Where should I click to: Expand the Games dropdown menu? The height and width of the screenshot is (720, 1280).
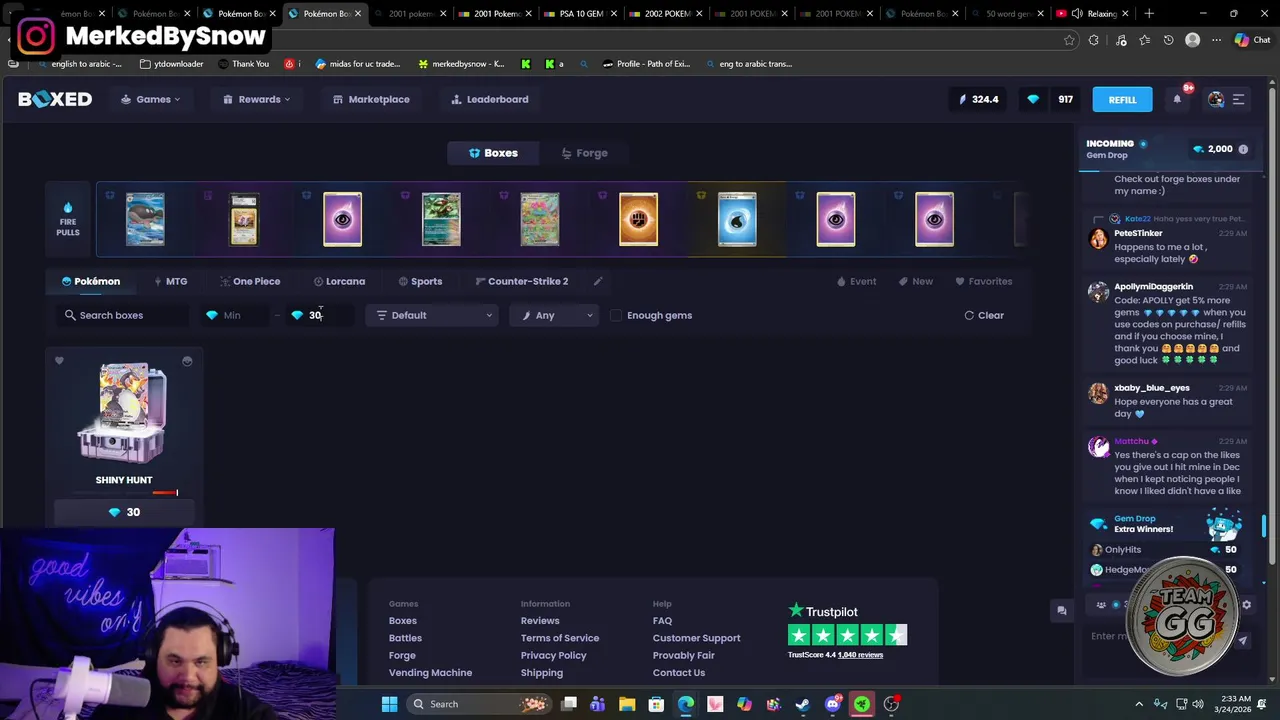[x=151, y=99]
